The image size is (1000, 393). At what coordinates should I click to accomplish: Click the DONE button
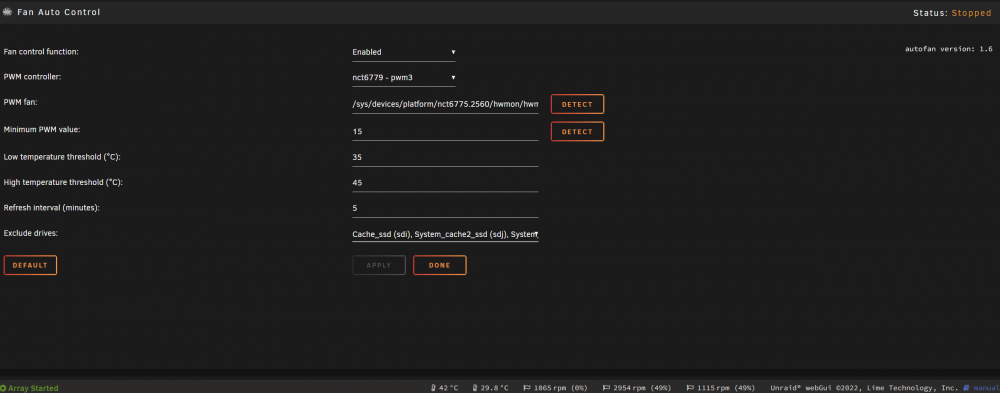pyautogui.click(x=439, y=265)
